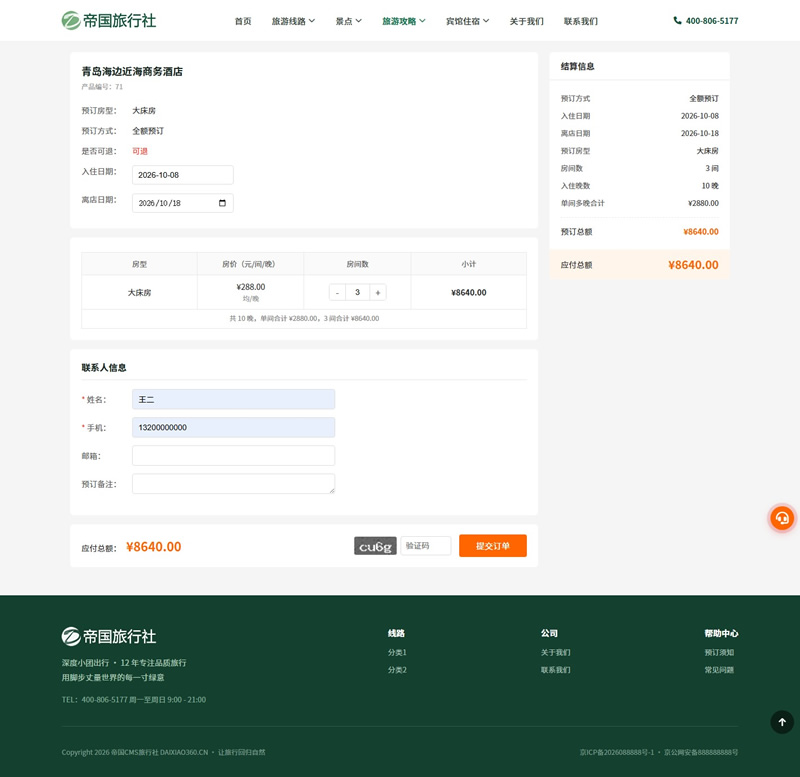Screen dimensions: 800x777
Task: Open the calendar picker in 离店日期 field
Action: [222, 203]
